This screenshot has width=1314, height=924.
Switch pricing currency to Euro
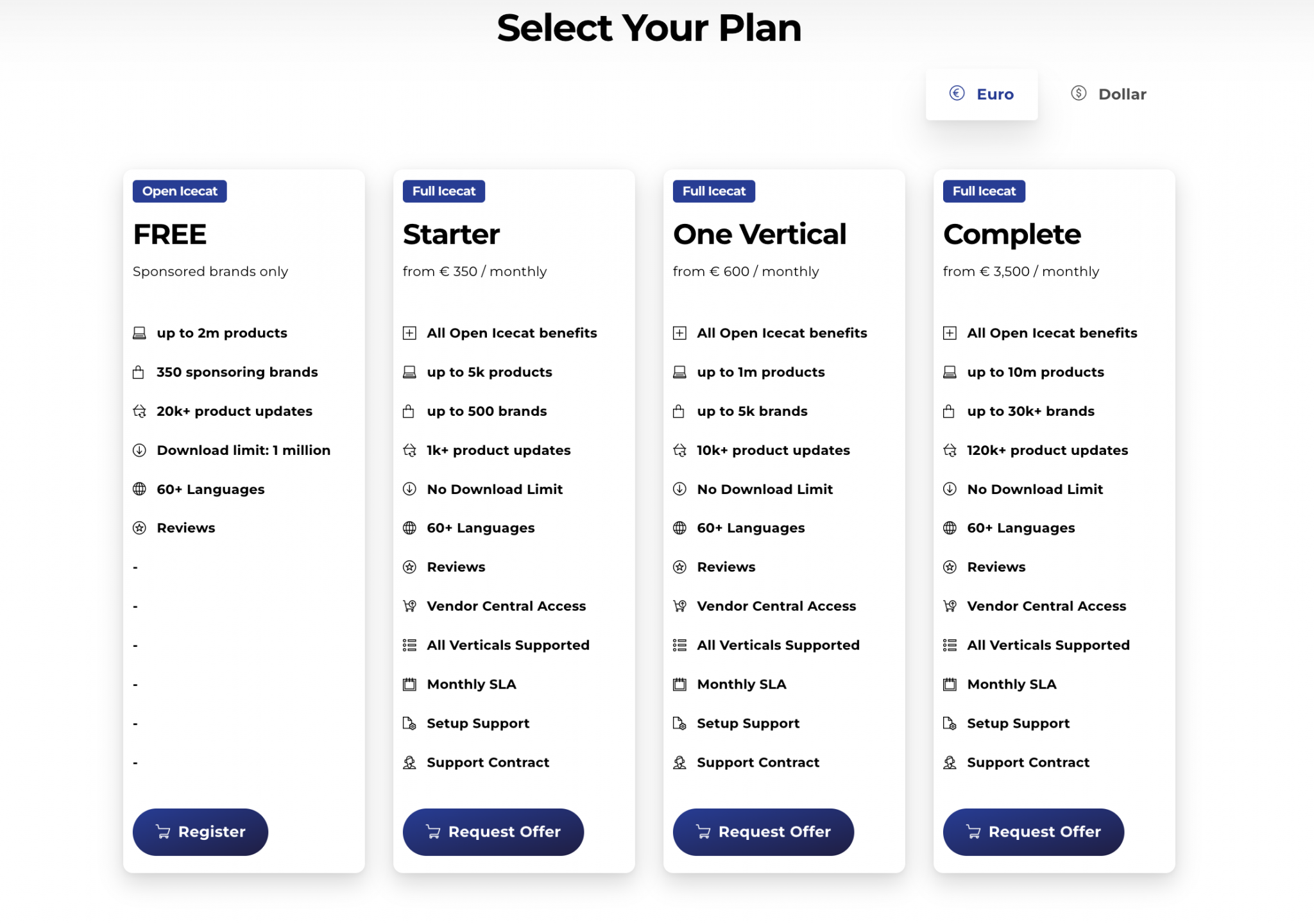click(x=981, y=94)
